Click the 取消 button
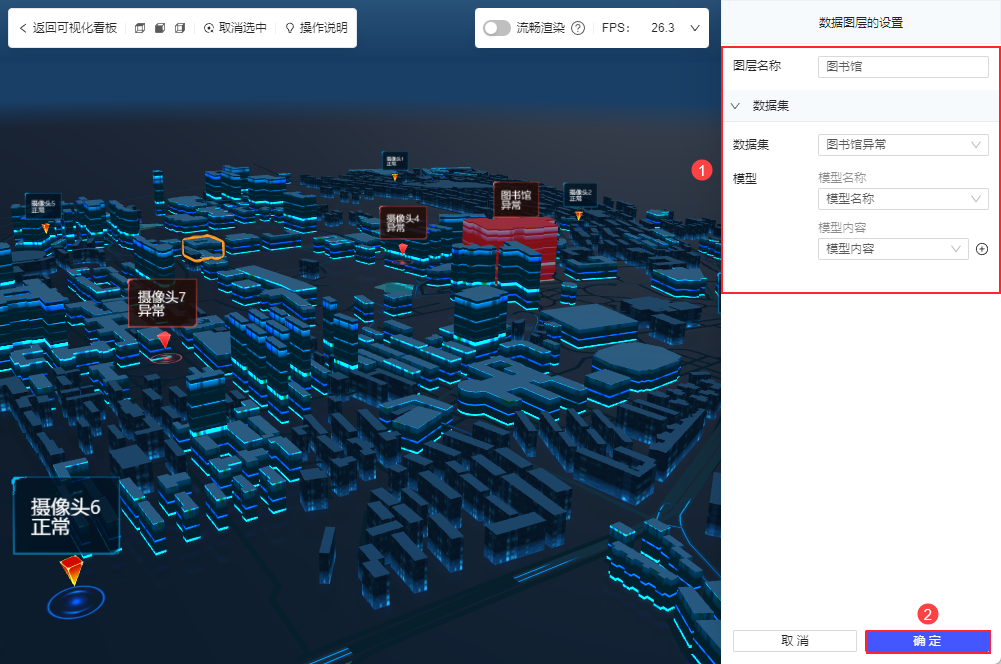1001x664 pixels. point(795,640)
